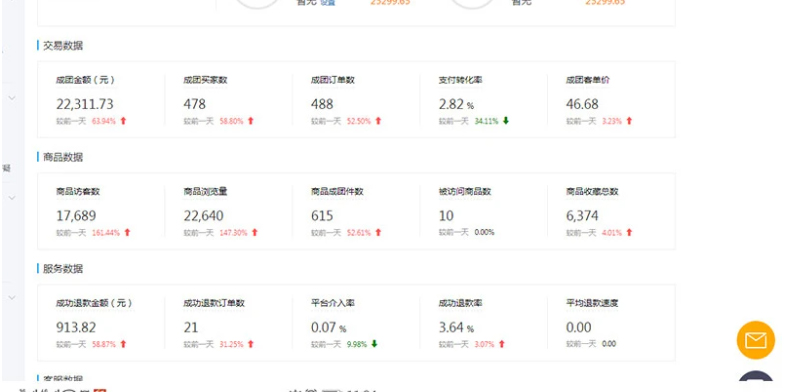This screenshot has height=392, width=801.
Task: Click the 支付转化率 metric label
Action: 460,80
